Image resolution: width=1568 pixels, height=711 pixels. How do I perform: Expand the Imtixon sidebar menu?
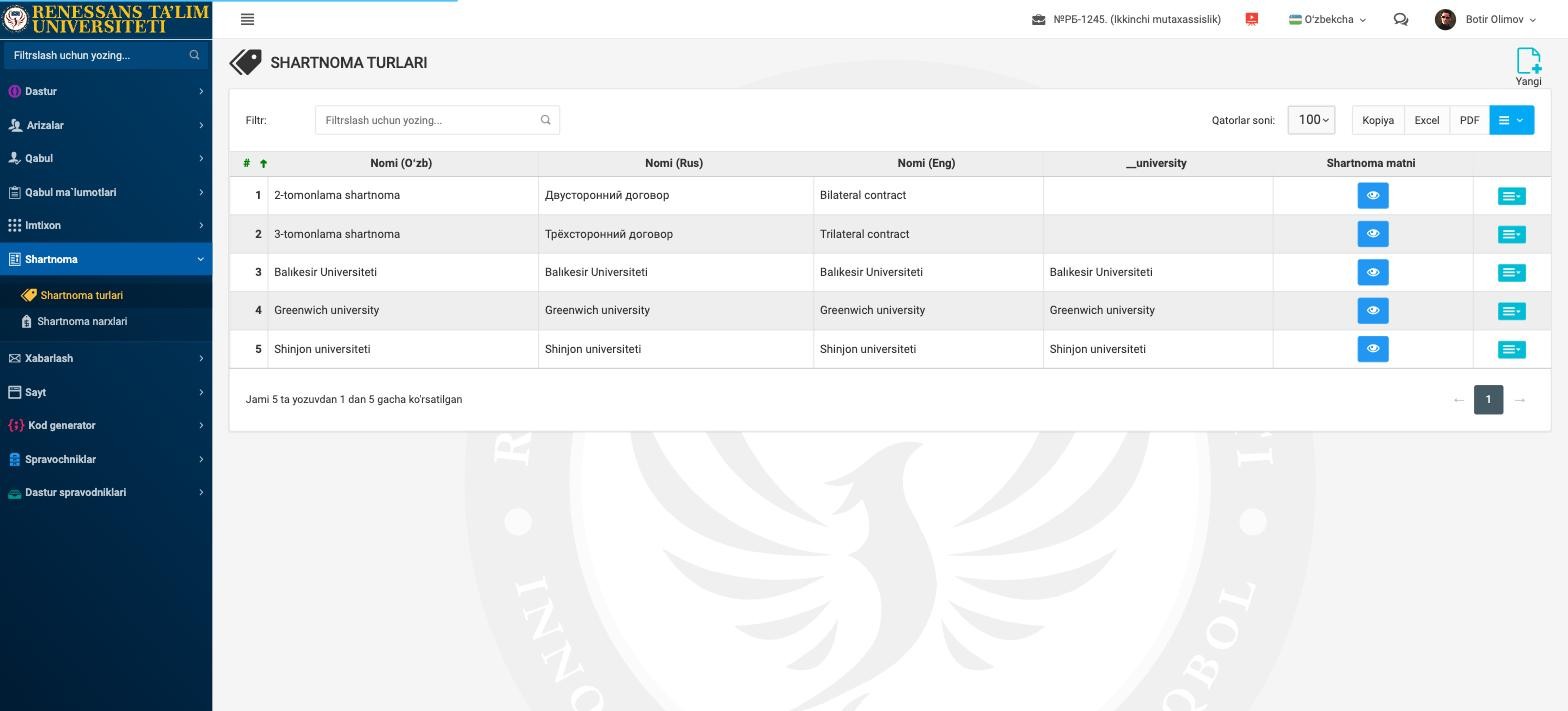106,225
